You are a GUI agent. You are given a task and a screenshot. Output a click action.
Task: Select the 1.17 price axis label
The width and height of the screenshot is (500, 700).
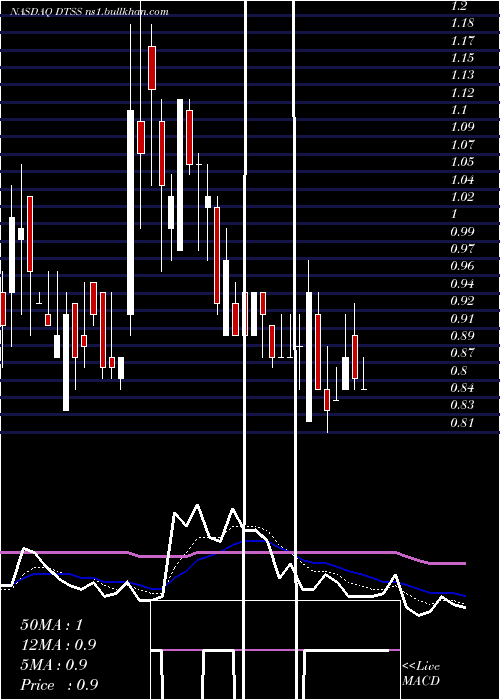tap(462, 41)
